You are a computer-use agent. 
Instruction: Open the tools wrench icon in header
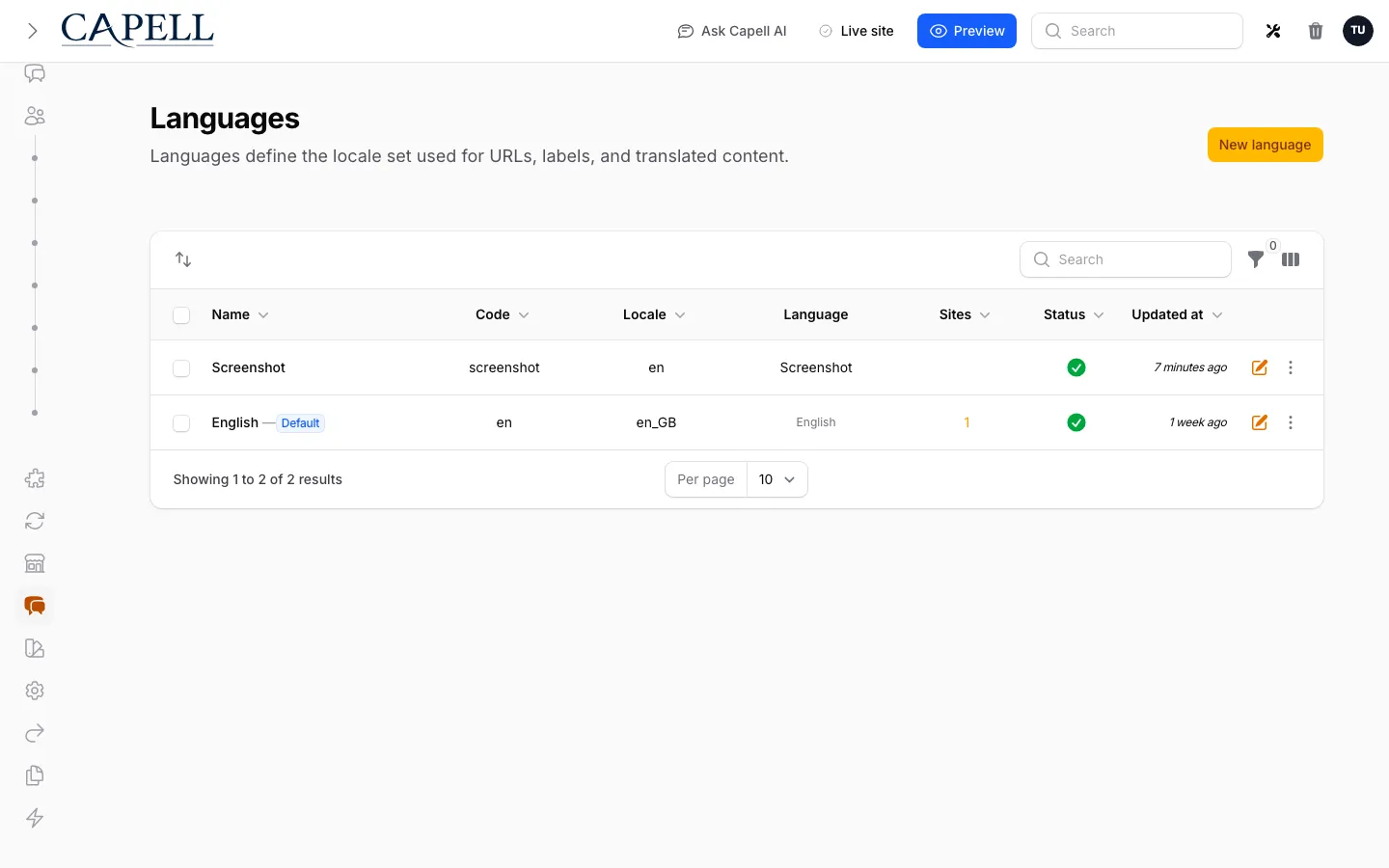1273,31
